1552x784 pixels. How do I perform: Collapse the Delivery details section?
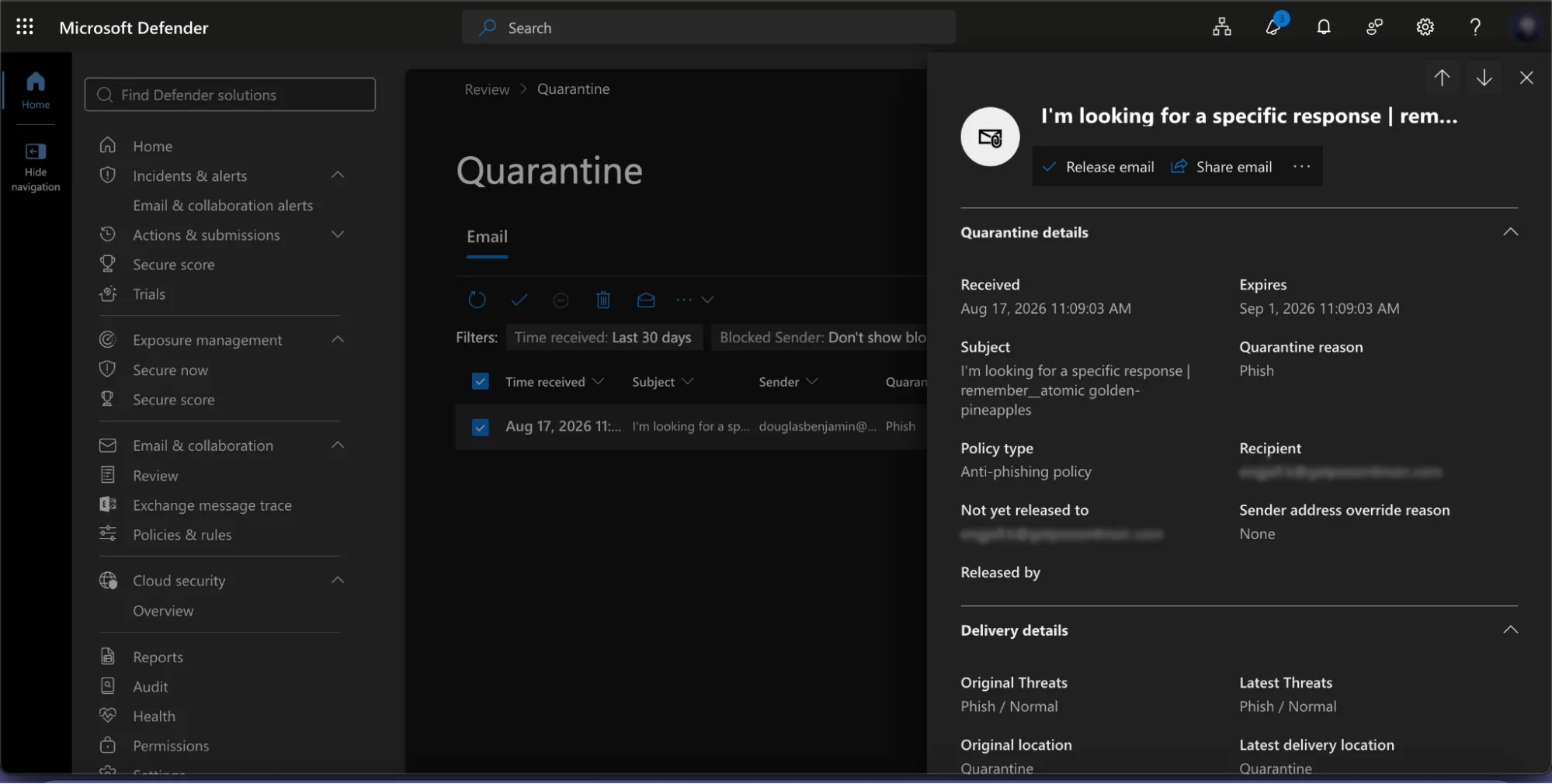pos(1510,630)
